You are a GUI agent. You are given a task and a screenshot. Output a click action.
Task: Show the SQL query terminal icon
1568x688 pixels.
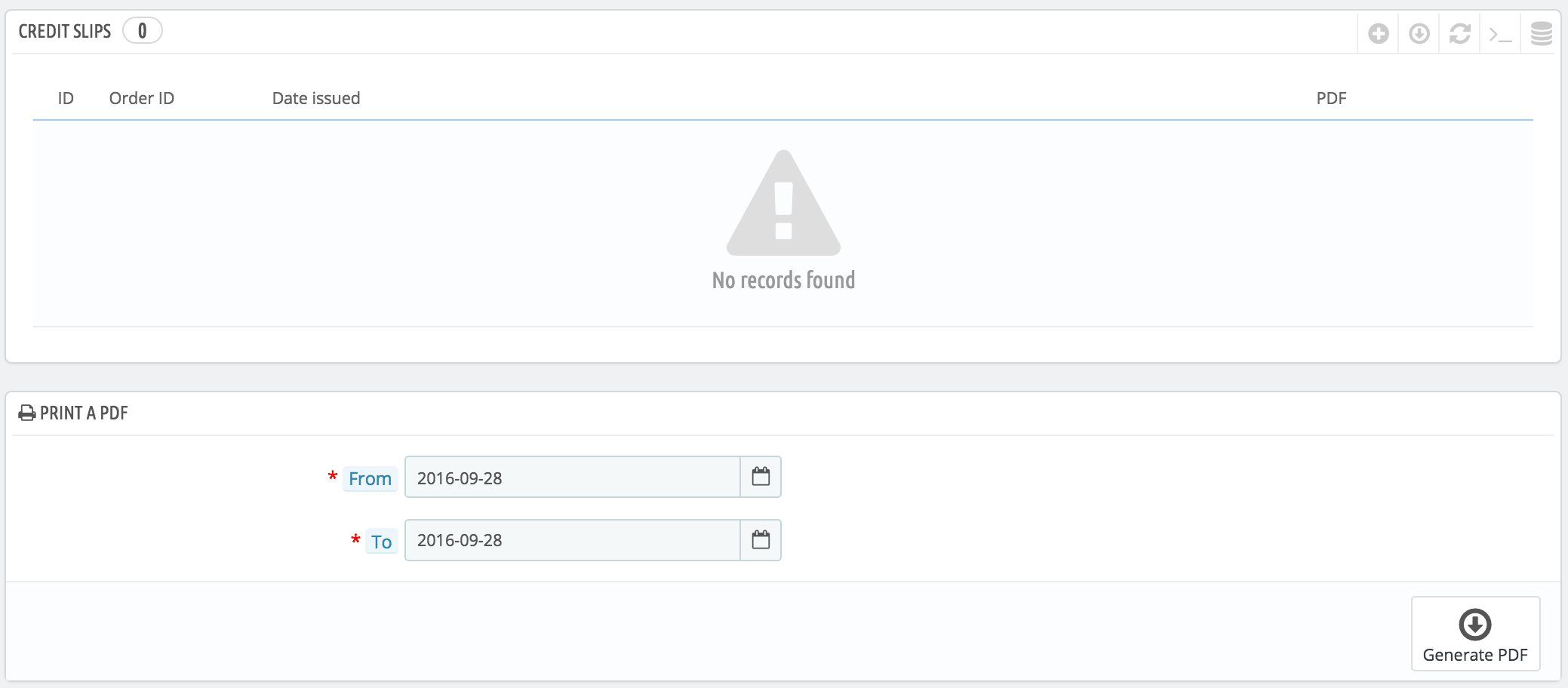coord(1499,34)
